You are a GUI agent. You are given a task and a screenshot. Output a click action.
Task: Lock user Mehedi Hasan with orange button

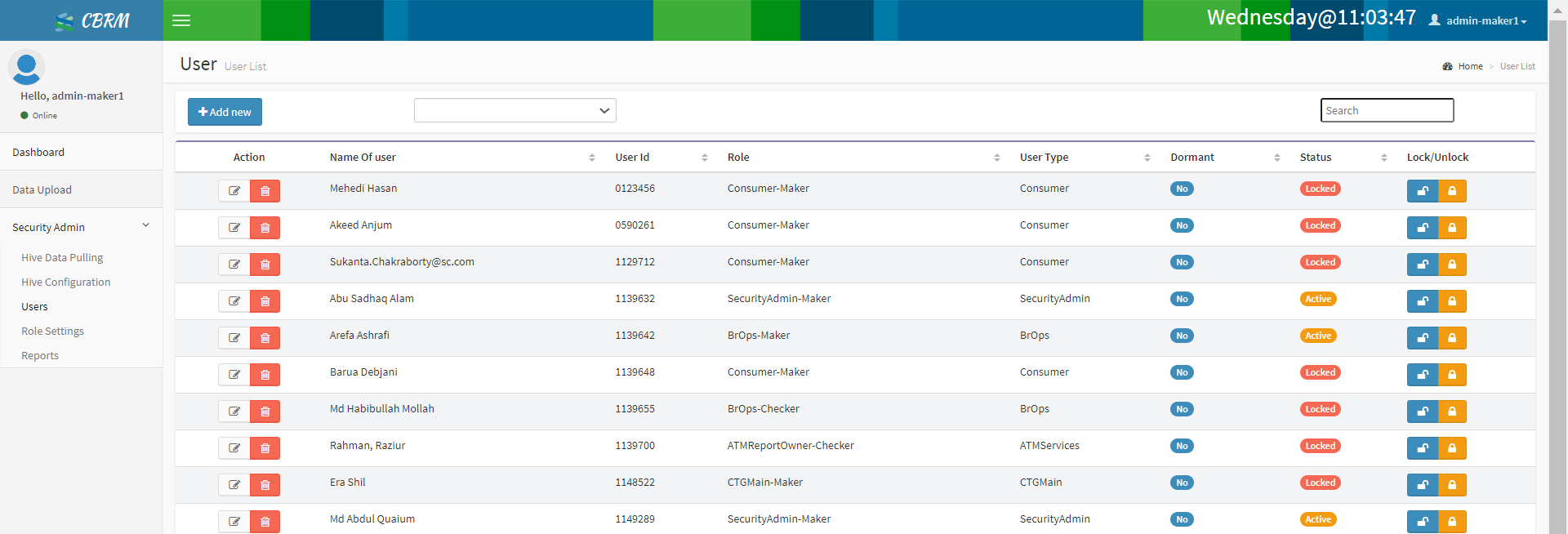click(x=1452, y=191)
